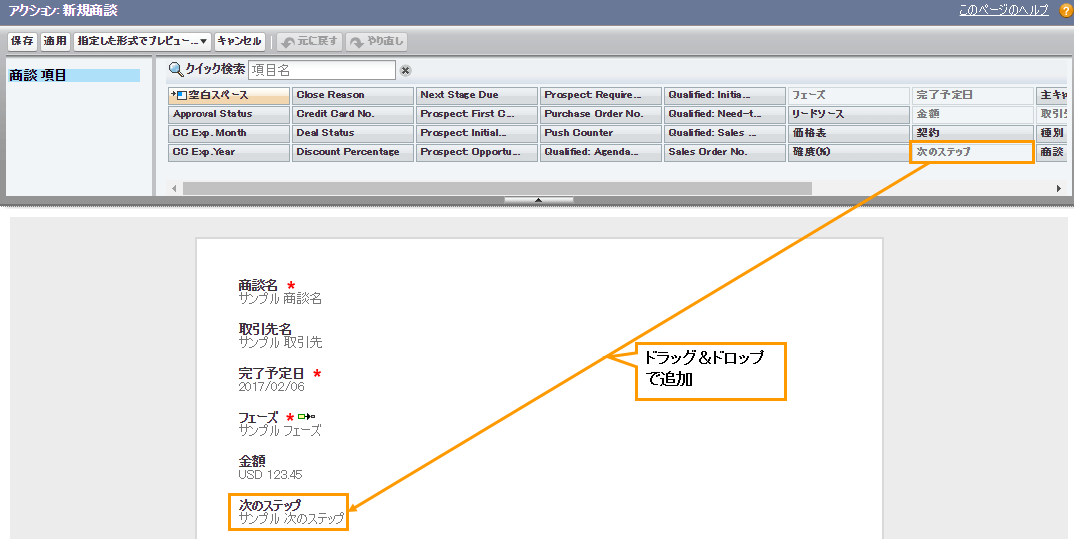The height and width of the screenshot is (539, 1074).
Task: Select the 契約 palette item
Action: 973,134
